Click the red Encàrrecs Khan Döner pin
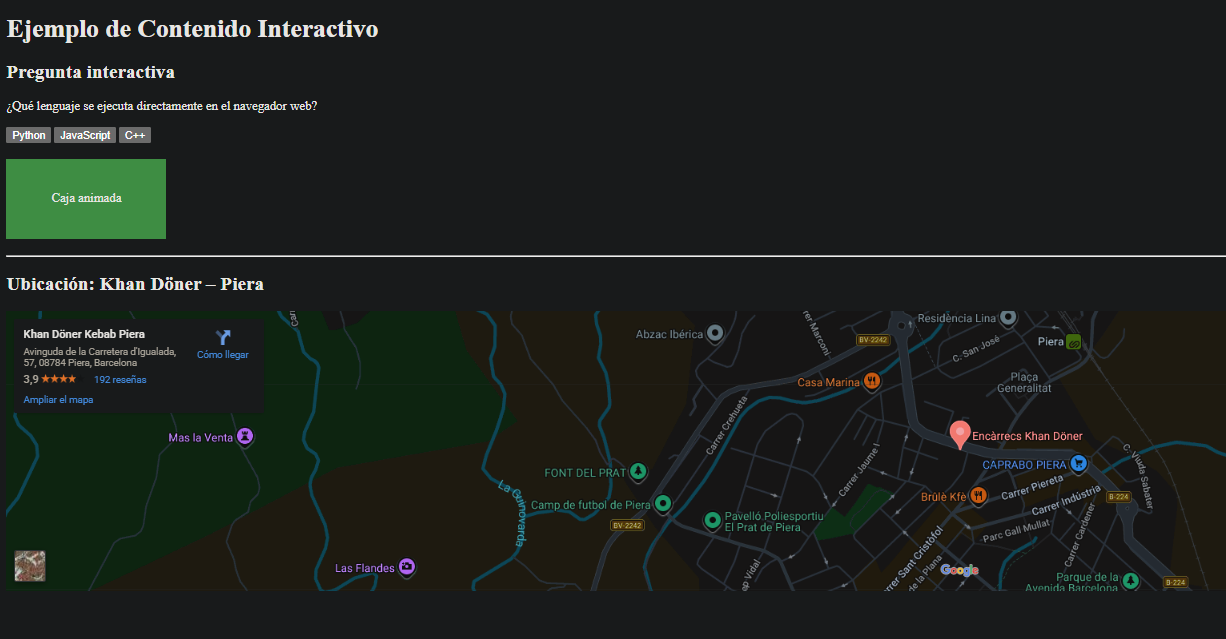This screenshot has width=1226, height=639. coord(960,435)
